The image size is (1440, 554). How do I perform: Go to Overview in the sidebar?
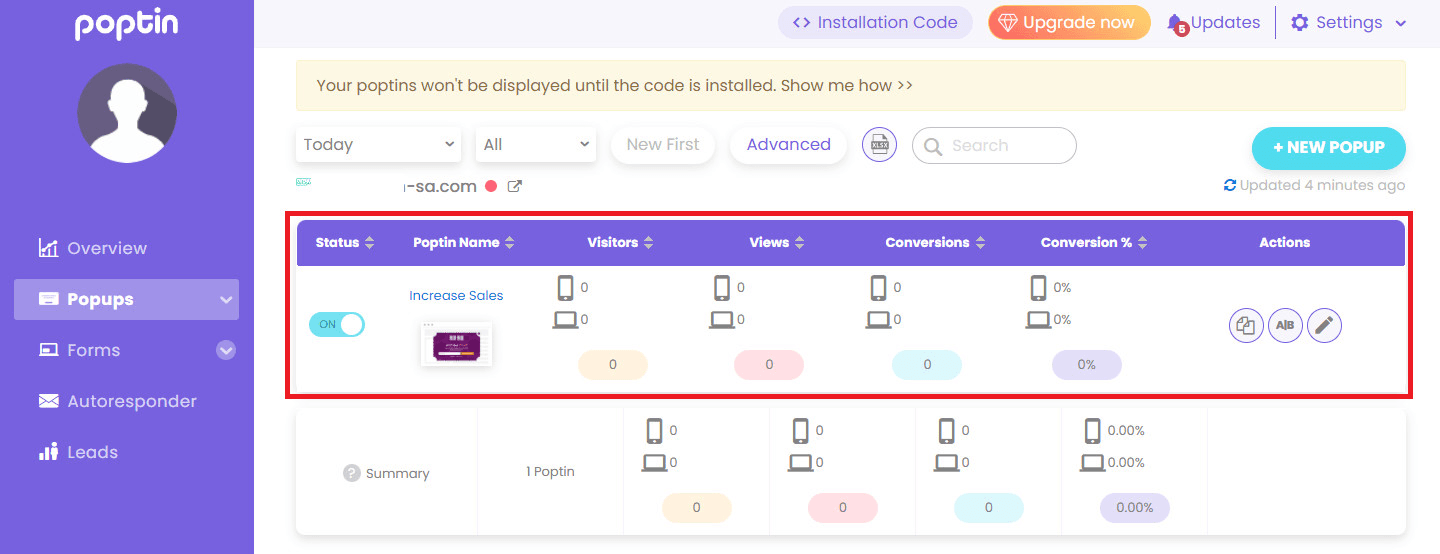[107, 248]
